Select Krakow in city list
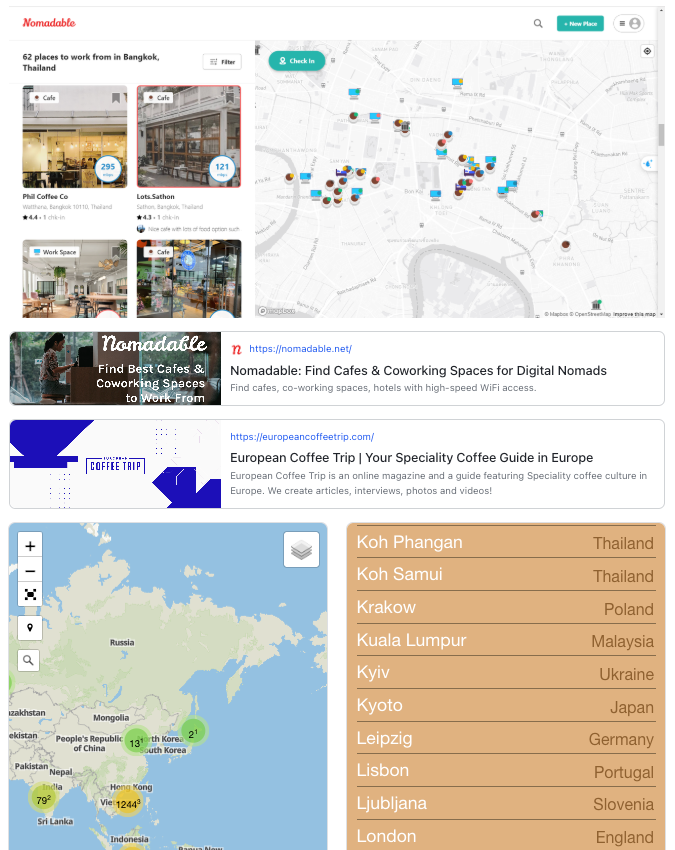This screenshot has height=850, width=675. 505,608
